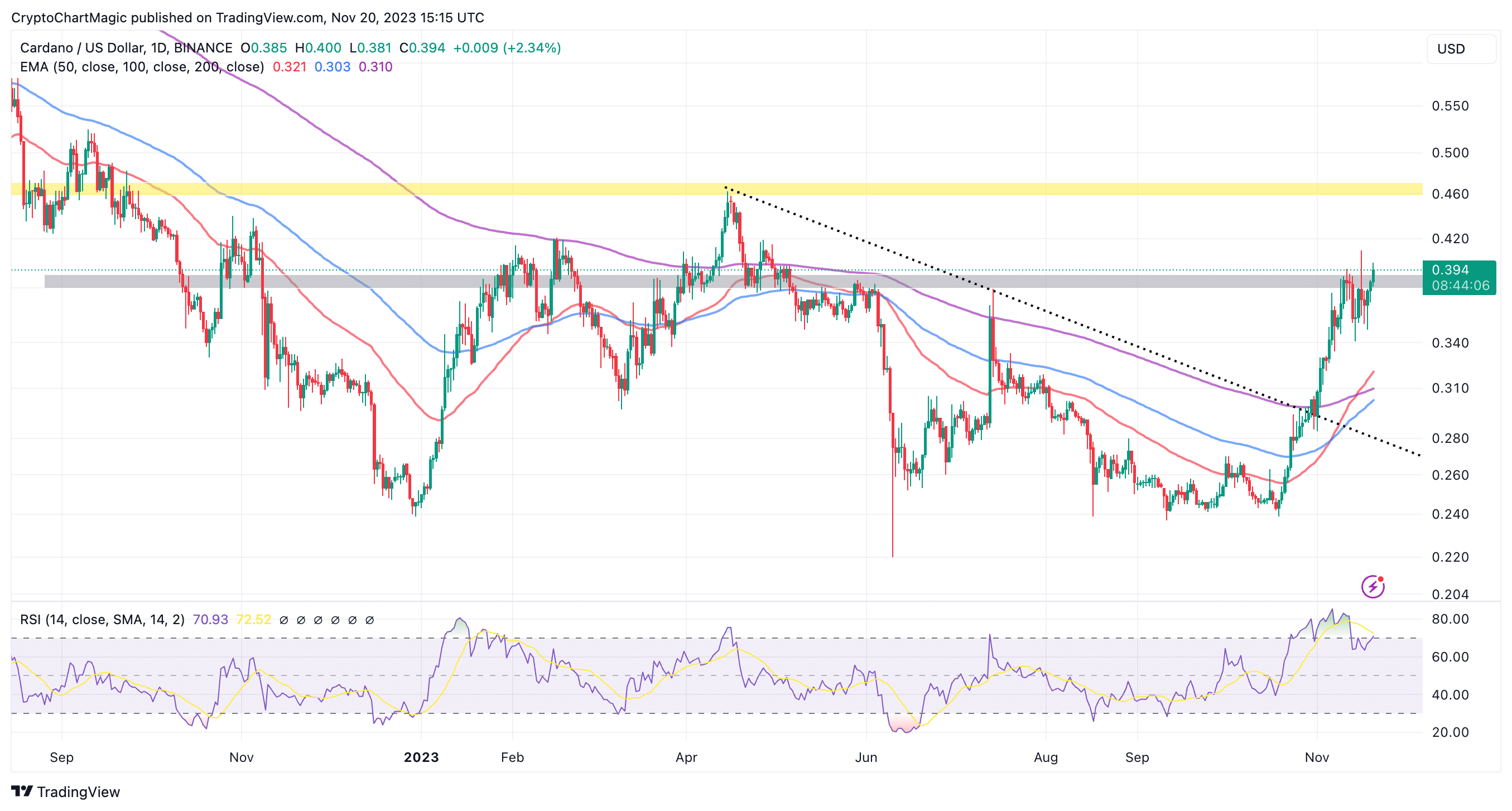Screen dimensions: 1512x811
Task: Open the USD currency selector
Action: (1460, 49)
